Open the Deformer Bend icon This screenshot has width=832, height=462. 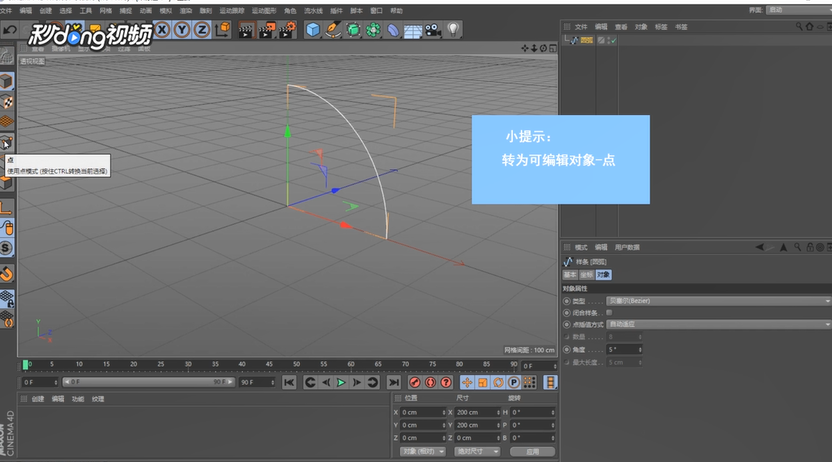coord(393,30)
